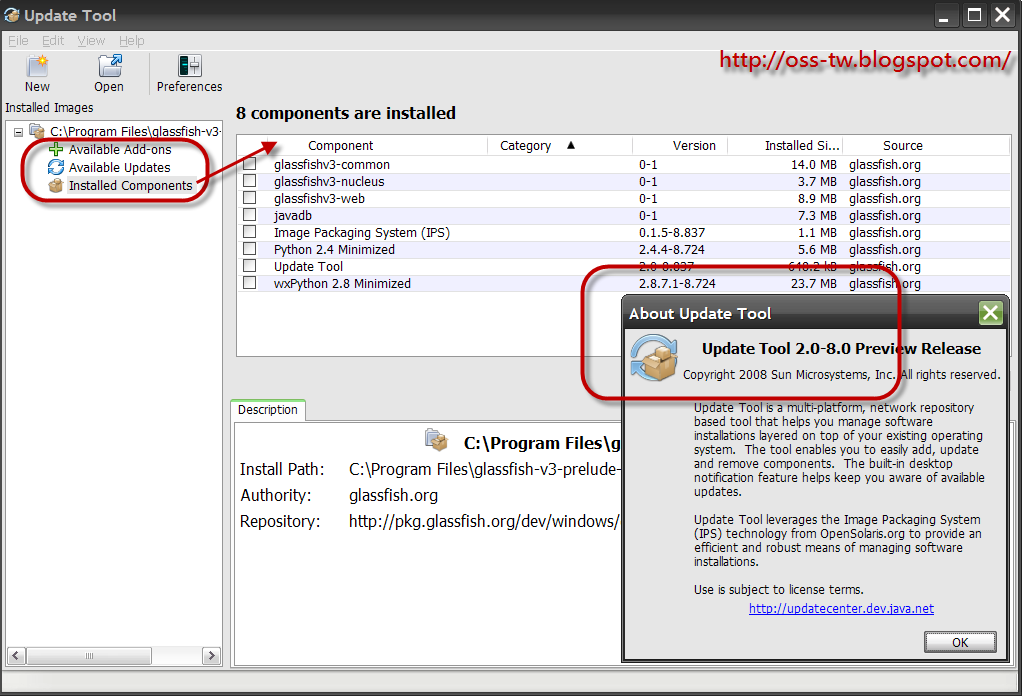Select Available Add-ons in the tree
1022x696 pixels.
click(120, 150)
